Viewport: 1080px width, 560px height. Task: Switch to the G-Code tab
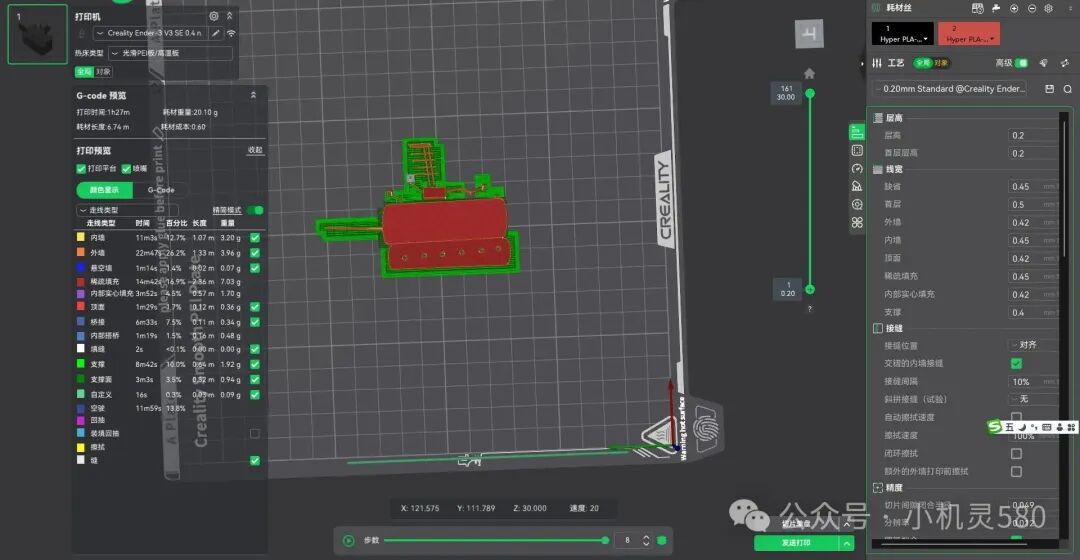(161, 190)
